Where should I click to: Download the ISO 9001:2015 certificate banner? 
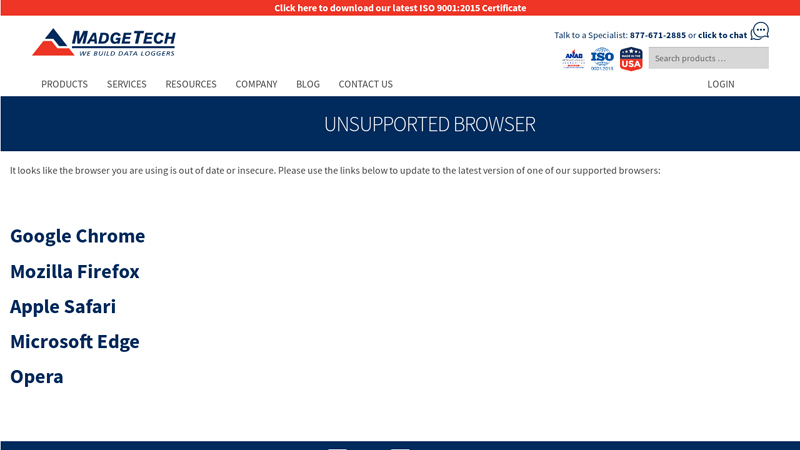pos(400,8)
